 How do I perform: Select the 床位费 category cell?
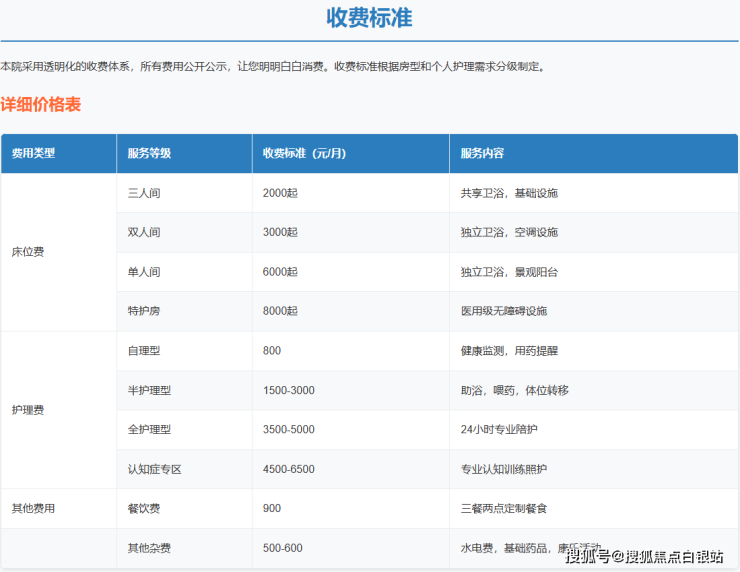[x=28, y=252]
